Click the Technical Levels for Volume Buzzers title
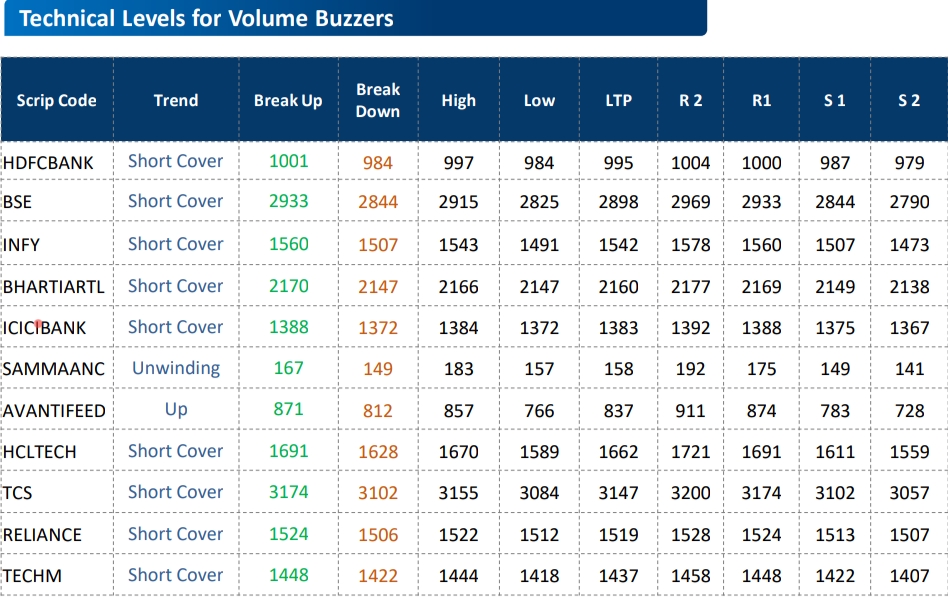948x598 pixels. (207, 18)
